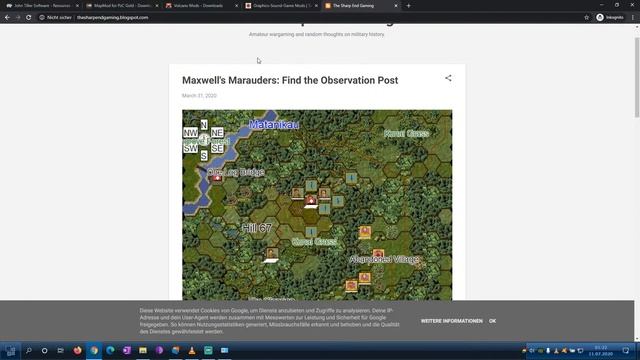Close the Graphics-Sound-Game Mods tab
Viewport: 640px width, 360px height.
tap(316, 6)
